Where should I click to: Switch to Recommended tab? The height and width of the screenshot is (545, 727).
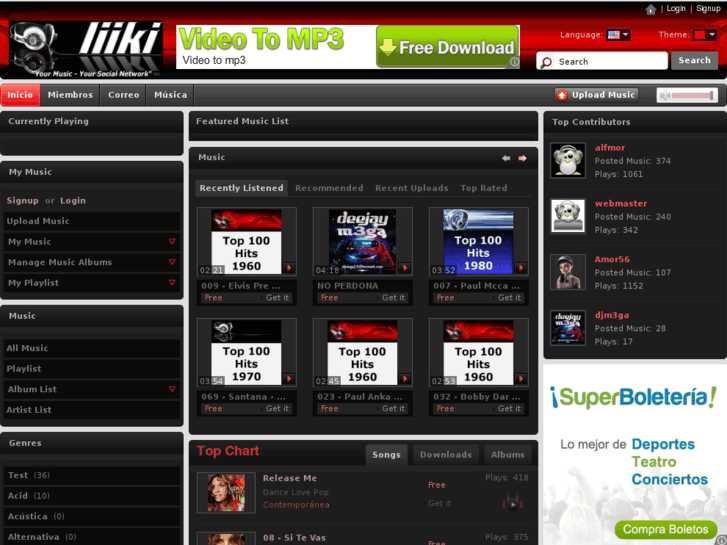pos(329,188)
